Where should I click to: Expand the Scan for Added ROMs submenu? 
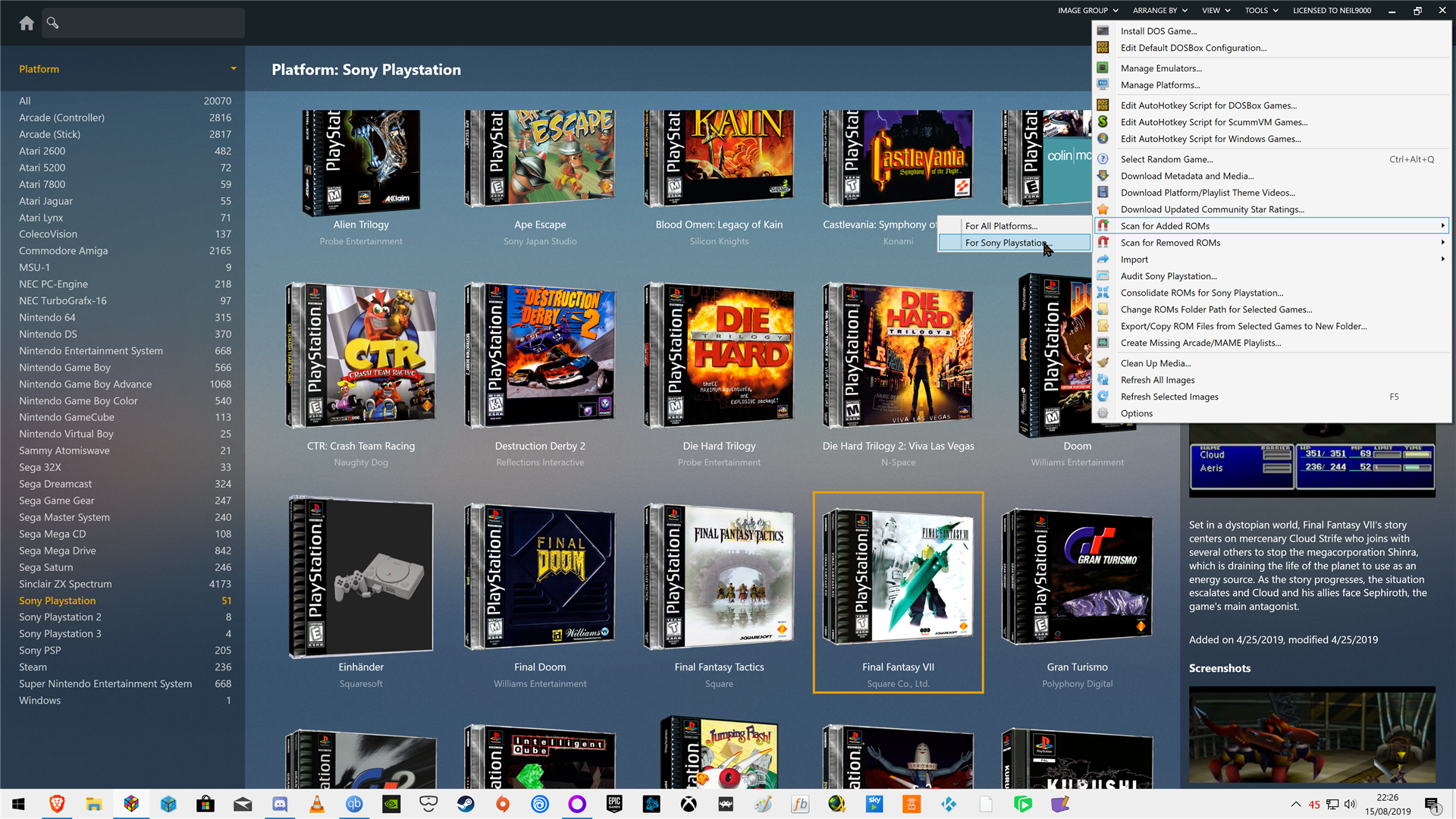[1272, 226]
